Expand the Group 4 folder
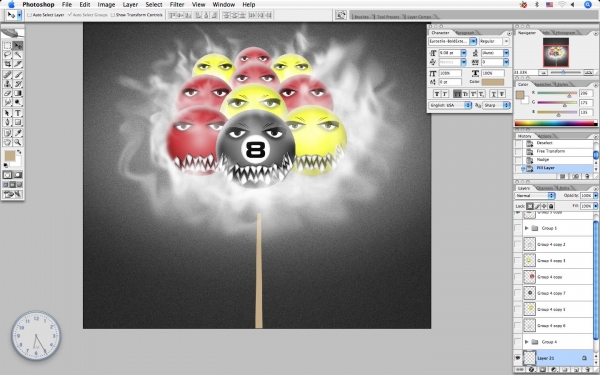600x375 pixels. point(527,342)
